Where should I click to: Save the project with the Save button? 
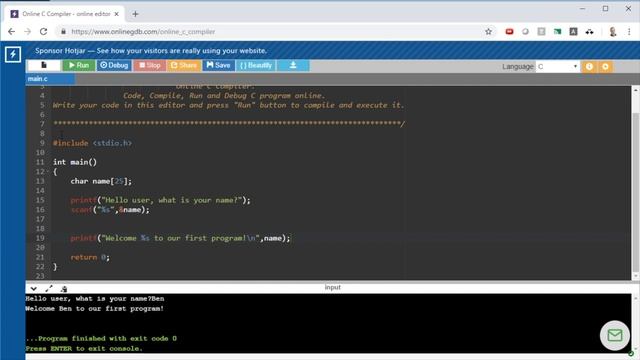pyautogui.click(x=218, y=65)
